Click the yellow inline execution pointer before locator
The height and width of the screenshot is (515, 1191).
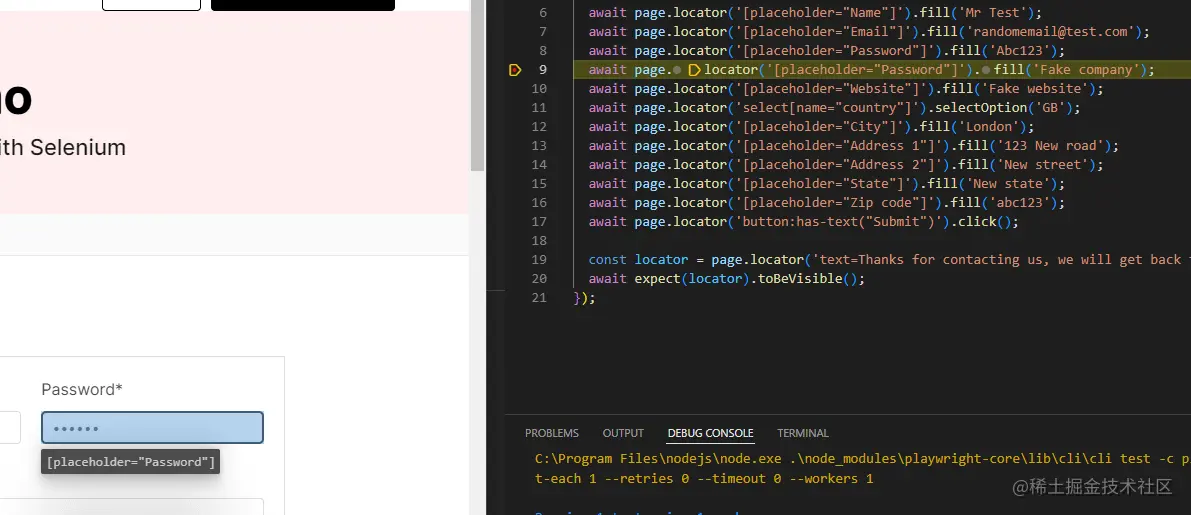(x=693, y=70)
